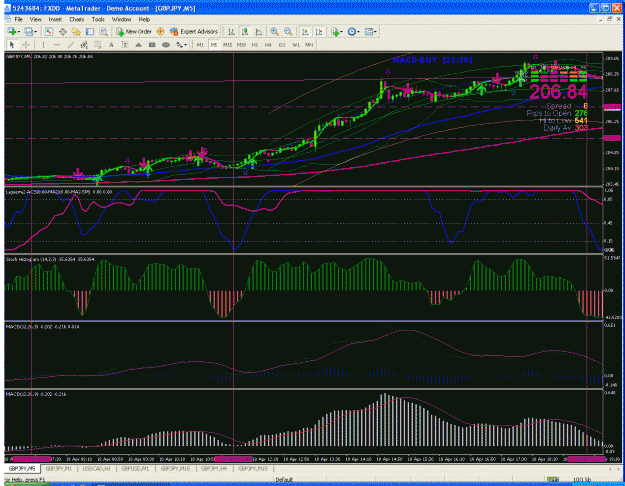This screenshot has height=486, width=625.
Task: Select the Trendline drawing tool
Action: click(71, 45)
